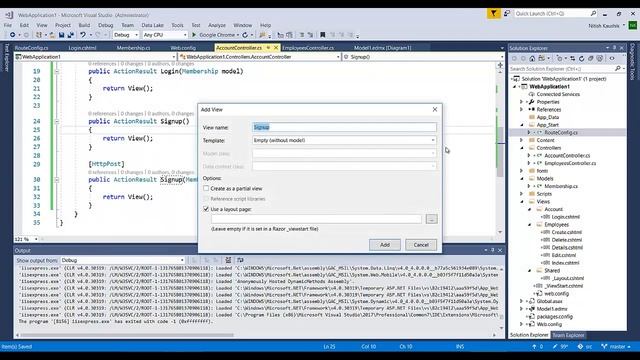Switch to the EmployeesController.cs tab
The image size is (640, 360).
tap(308, 48)
